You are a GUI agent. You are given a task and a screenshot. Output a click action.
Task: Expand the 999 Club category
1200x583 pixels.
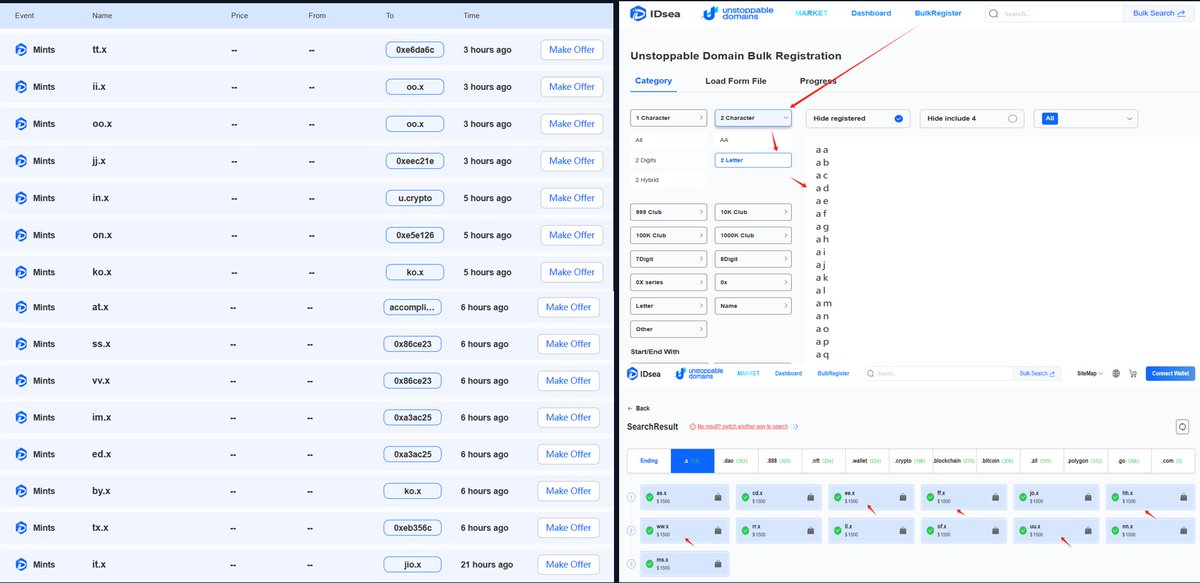click(x=669, y=212)
